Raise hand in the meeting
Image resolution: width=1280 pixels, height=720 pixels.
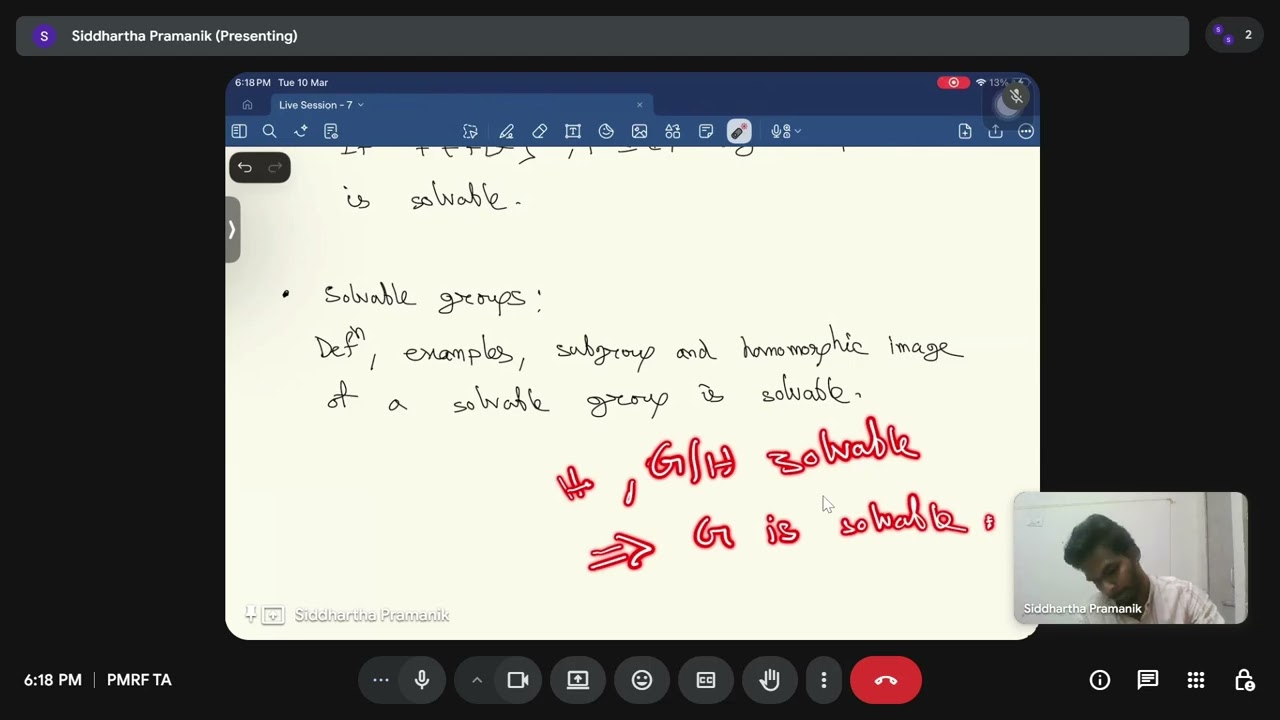[770, 680]
